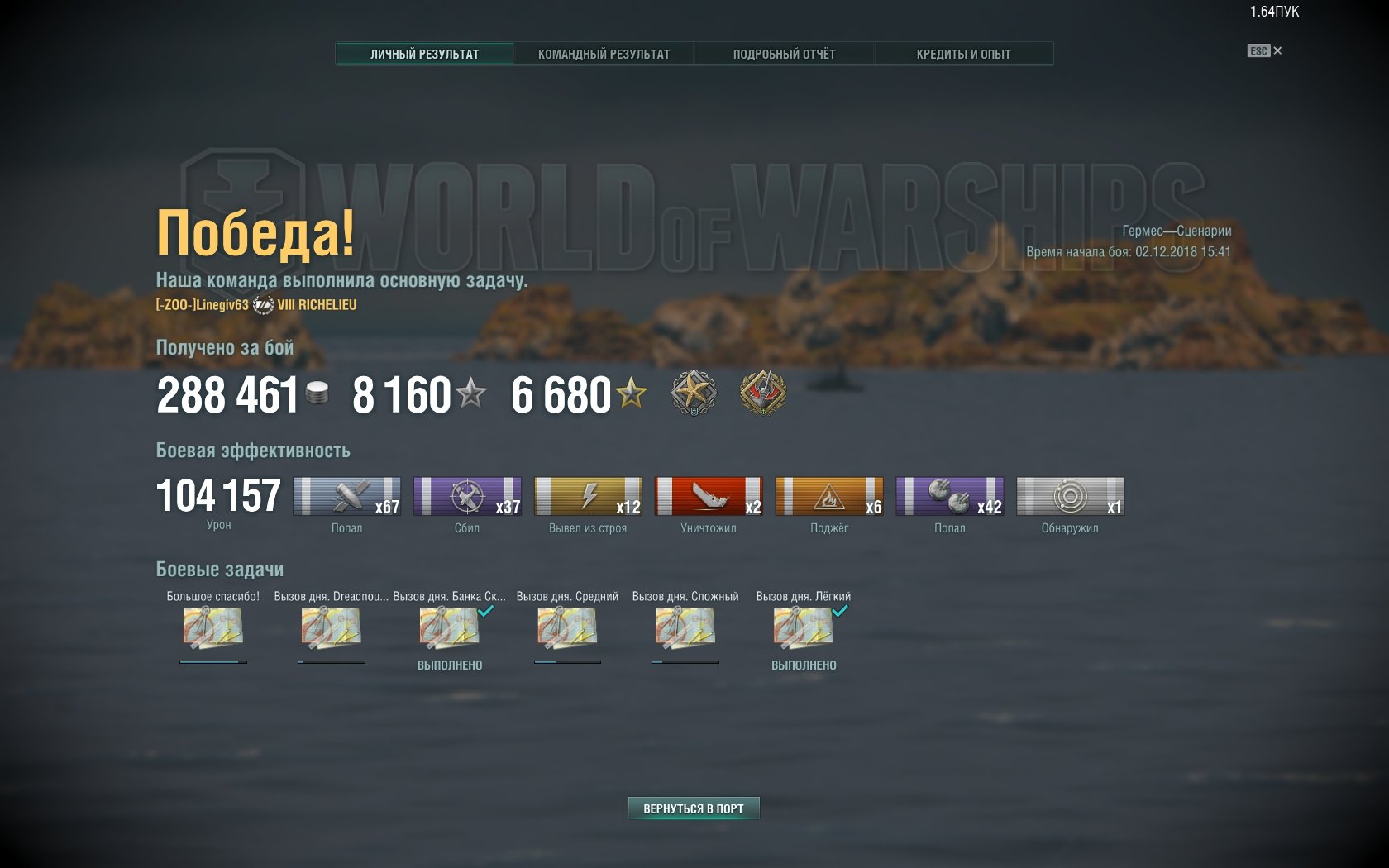Close results screen with ESC button
The width and height of the screenshot is (1389, 868).
click(x=1265, y=51)
